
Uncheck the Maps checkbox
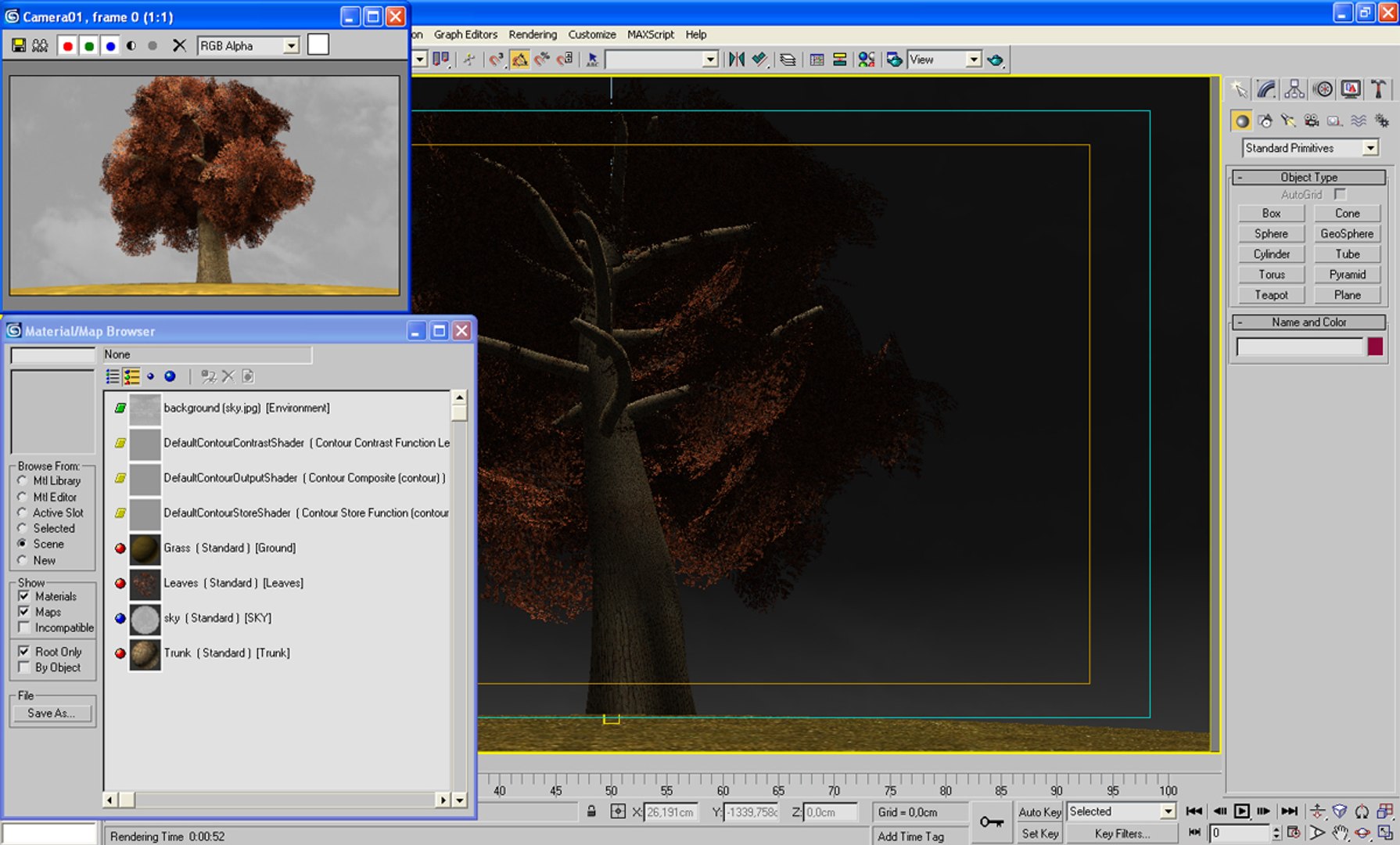coord(24,612)
